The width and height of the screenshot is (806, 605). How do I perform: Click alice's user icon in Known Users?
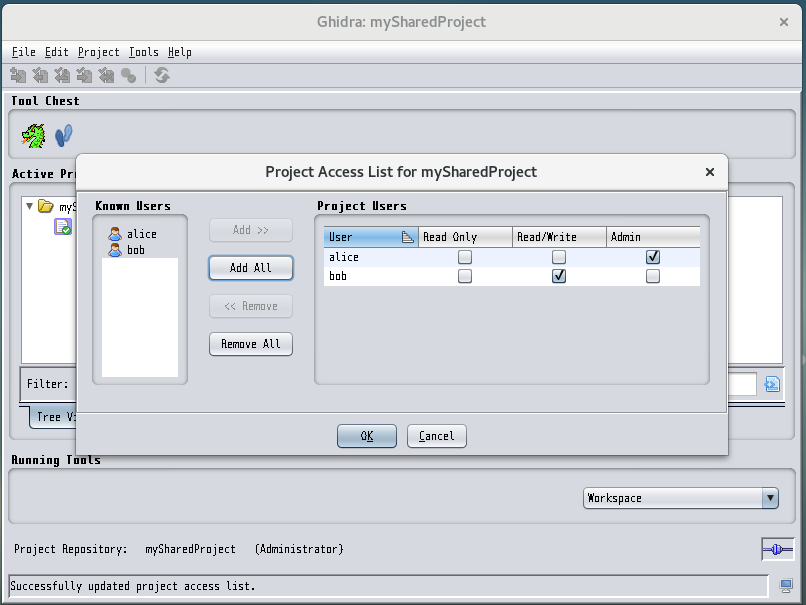click(115, 234)
